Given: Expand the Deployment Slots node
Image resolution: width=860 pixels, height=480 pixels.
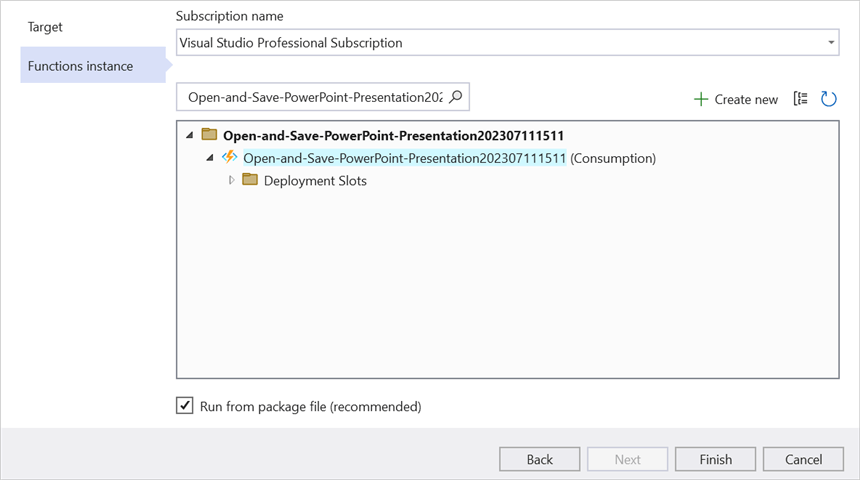Looking at the screenshot, I should coord(232,180).
